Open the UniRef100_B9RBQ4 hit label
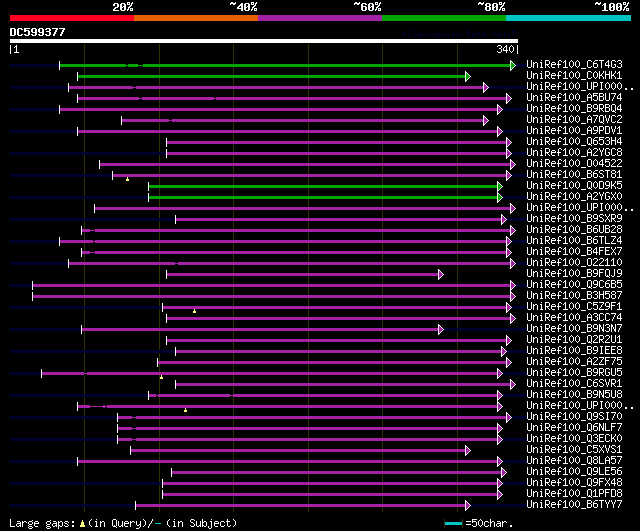The image size is (640, 531). 574,109
